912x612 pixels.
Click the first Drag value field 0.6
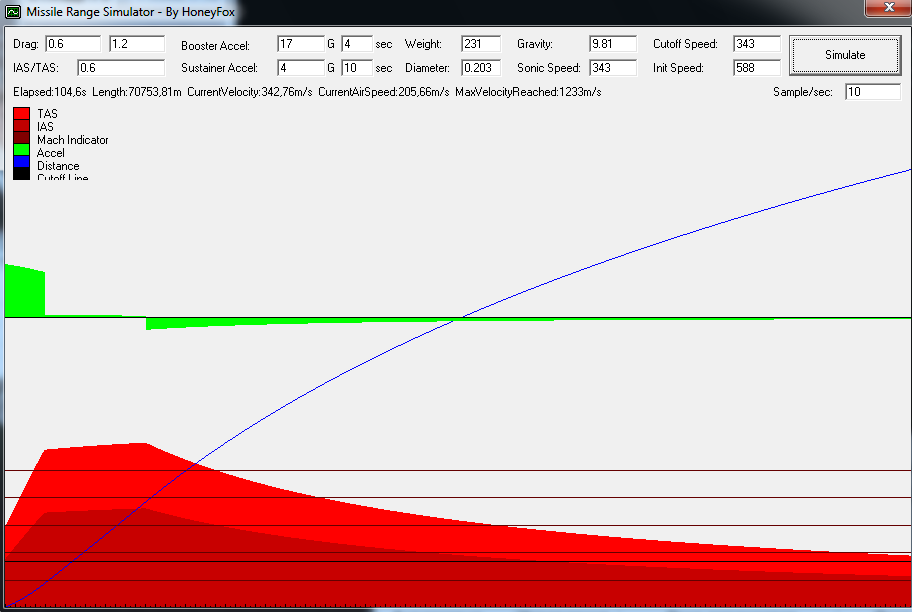73,44
